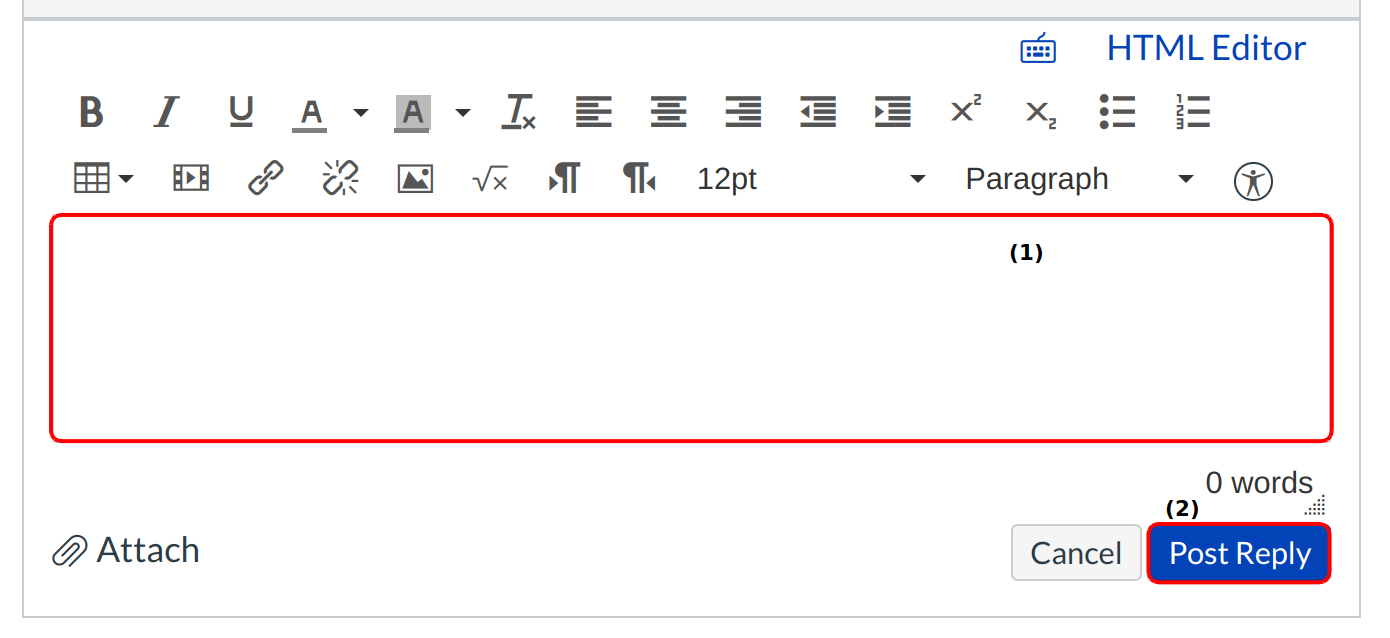Click the Post Reply button
Viewport: 1390px width, 638px height.
click(1239, 553)
